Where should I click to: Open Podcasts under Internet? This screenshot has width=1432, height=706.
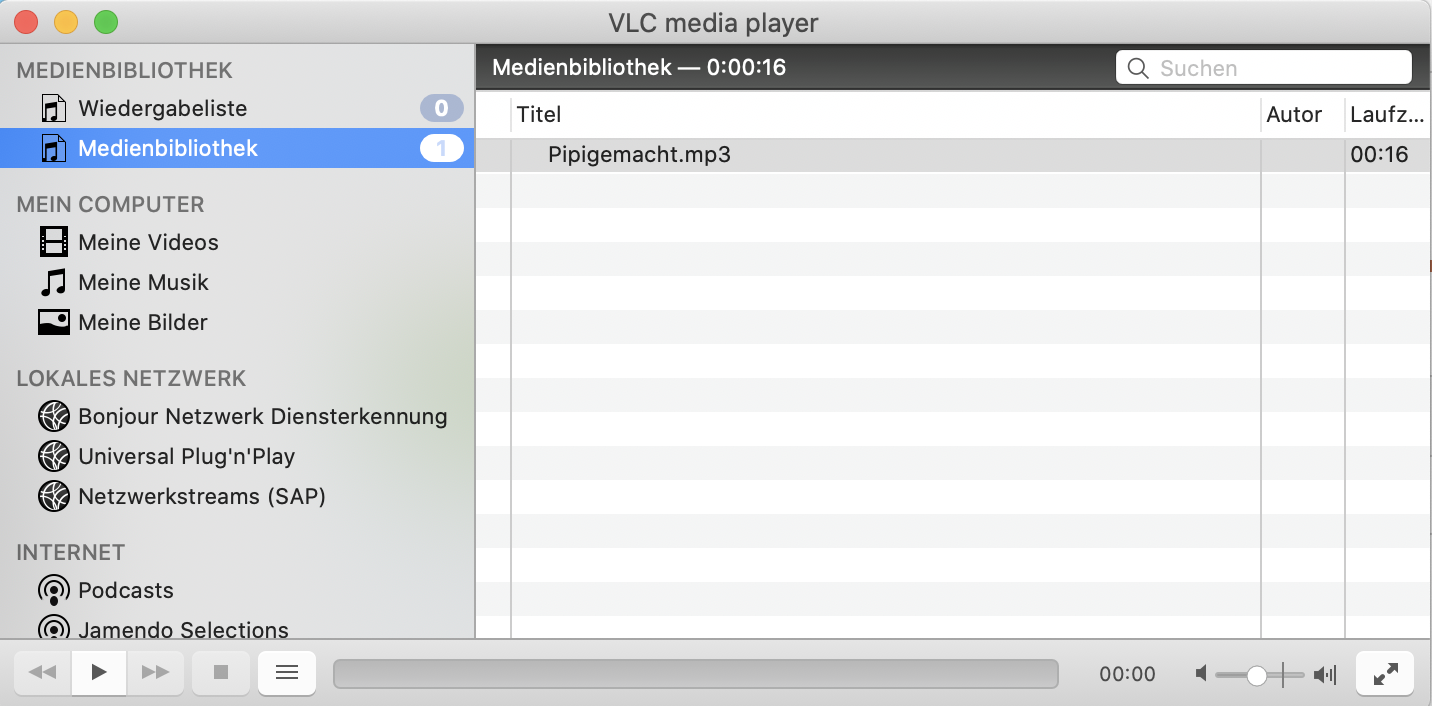[237, 590]
